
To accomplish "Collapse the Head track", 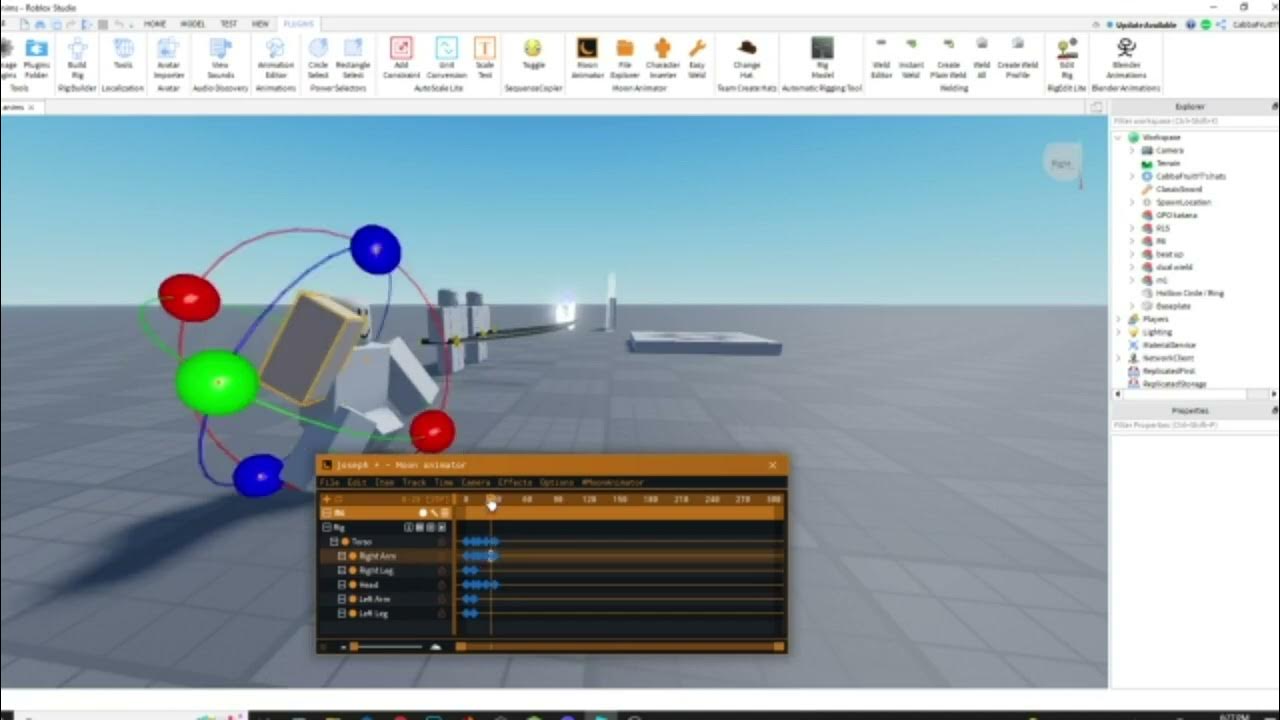I will pos(342,585).
